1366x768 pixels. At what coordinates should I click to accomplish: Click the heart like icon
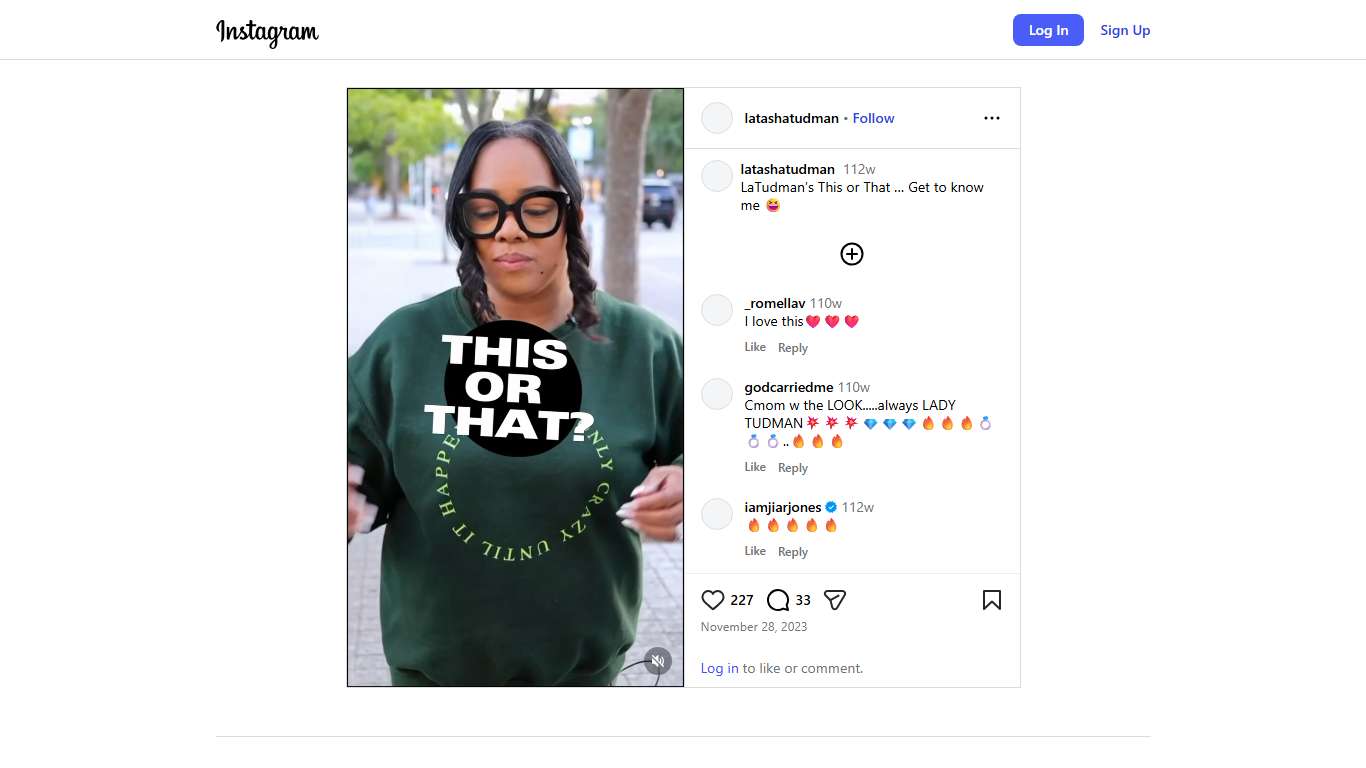(x=712, y=600)
